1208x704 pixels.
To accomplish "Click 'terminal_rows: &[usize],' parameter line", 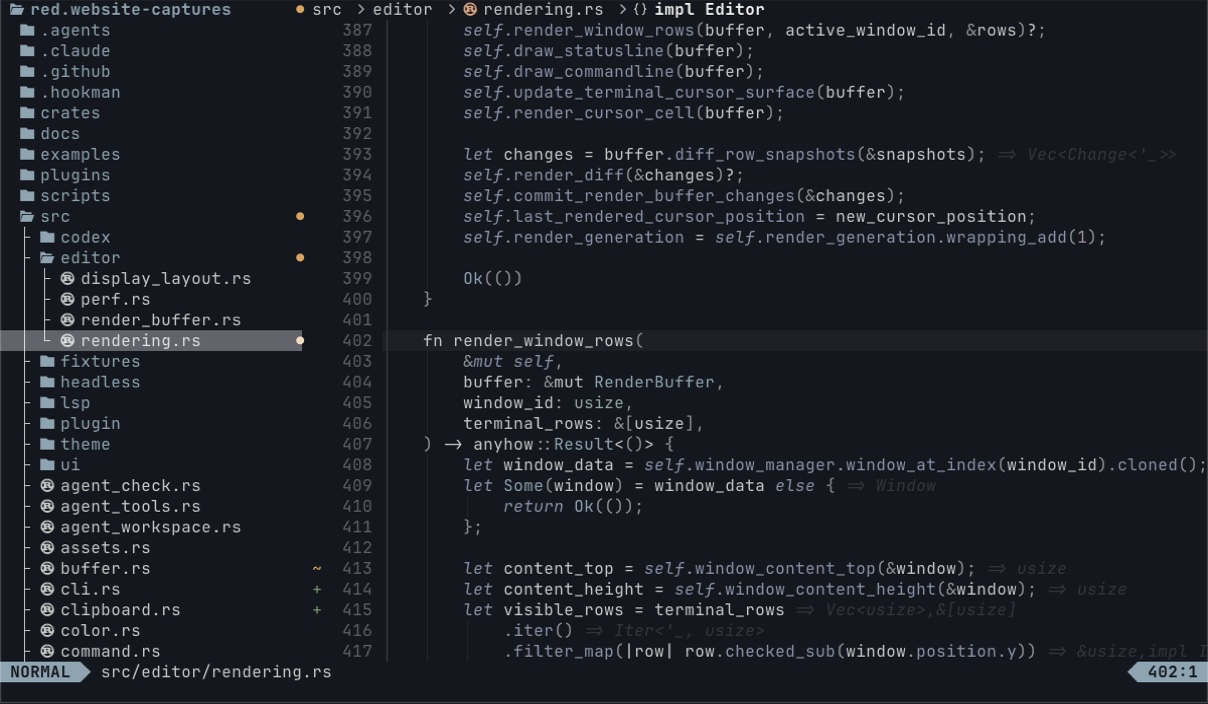I will (x=583, y=423).
